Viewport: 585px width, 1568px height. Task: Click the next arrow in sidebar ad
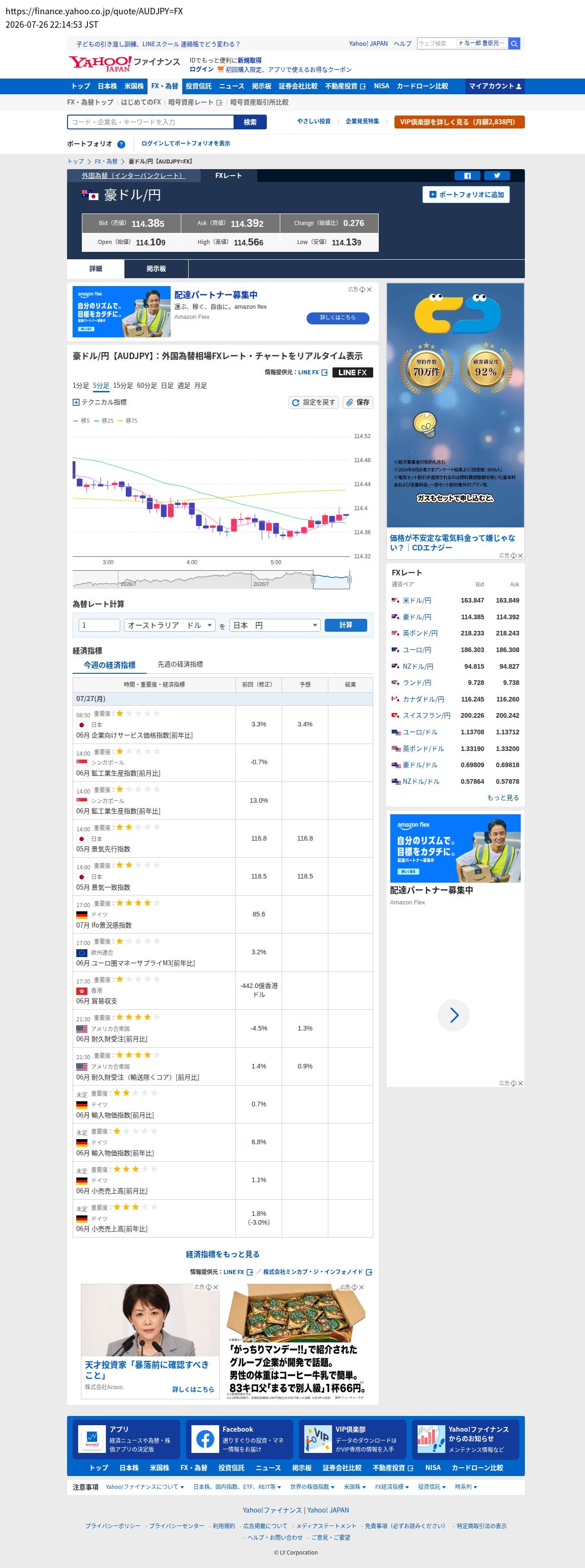click(453, 1015)
